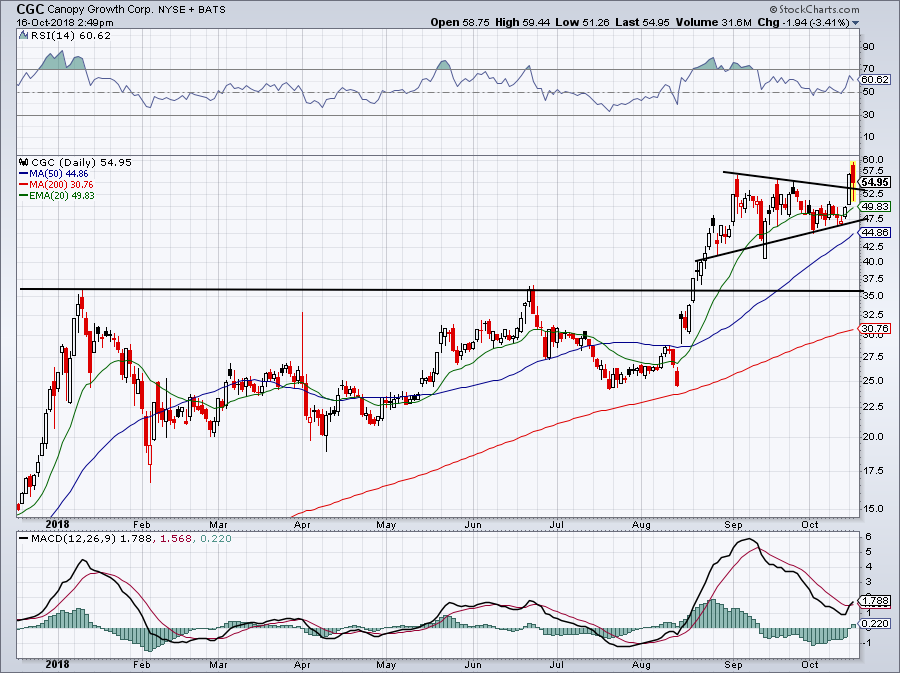
Task: Click the red MA(200) legend line marker
Action: click(x=24, y=185)
